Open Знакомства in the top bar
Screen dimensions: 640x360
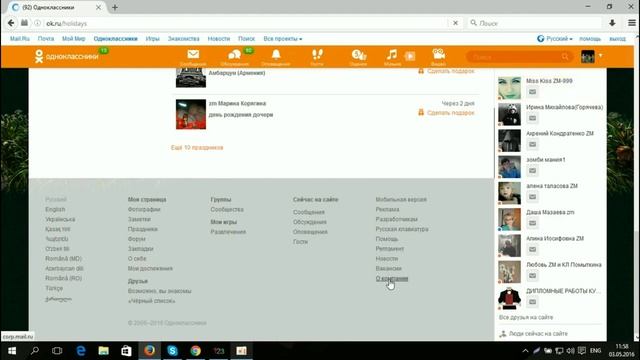coord(184,39)
